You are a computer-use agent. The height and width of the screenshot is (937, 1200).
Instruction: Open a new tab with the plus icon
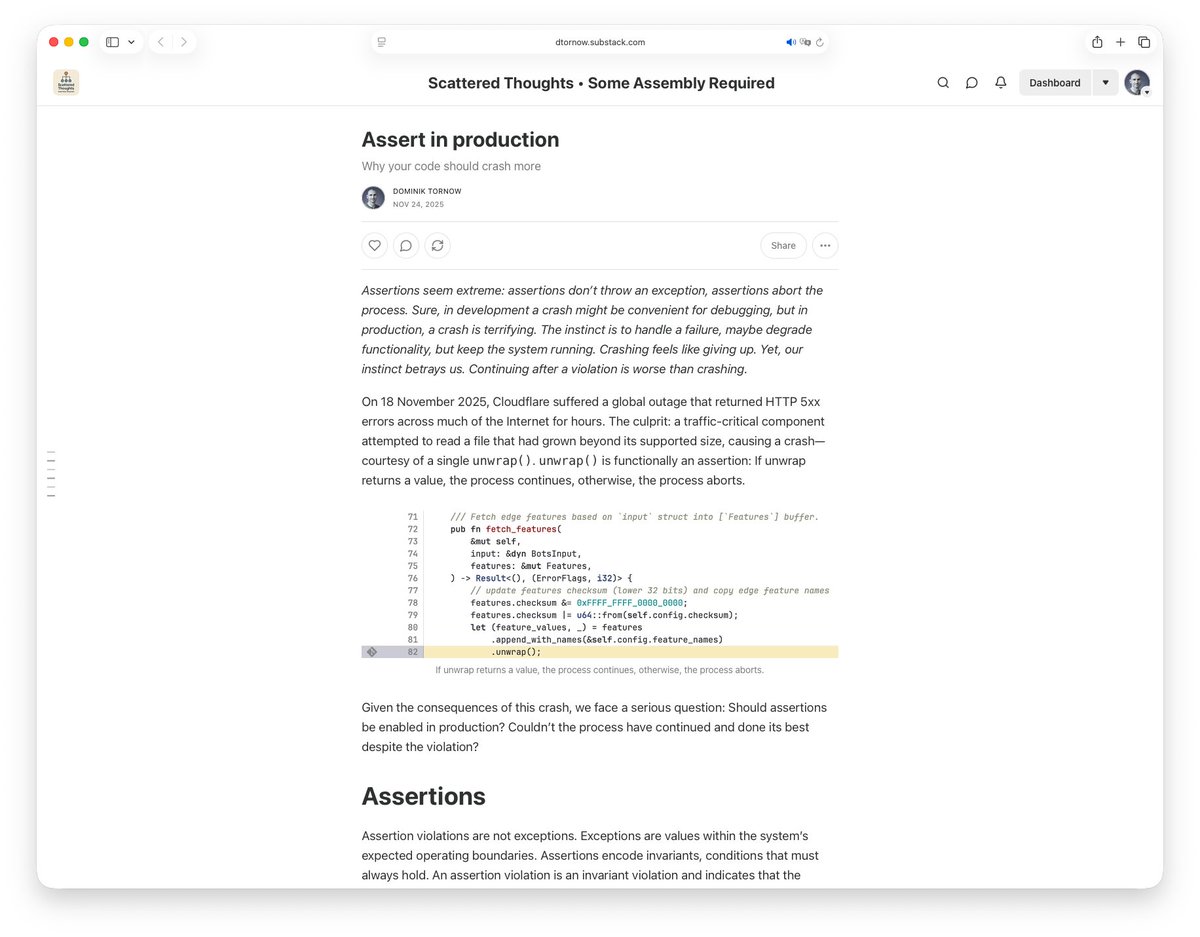click(x=1120, y=42)
